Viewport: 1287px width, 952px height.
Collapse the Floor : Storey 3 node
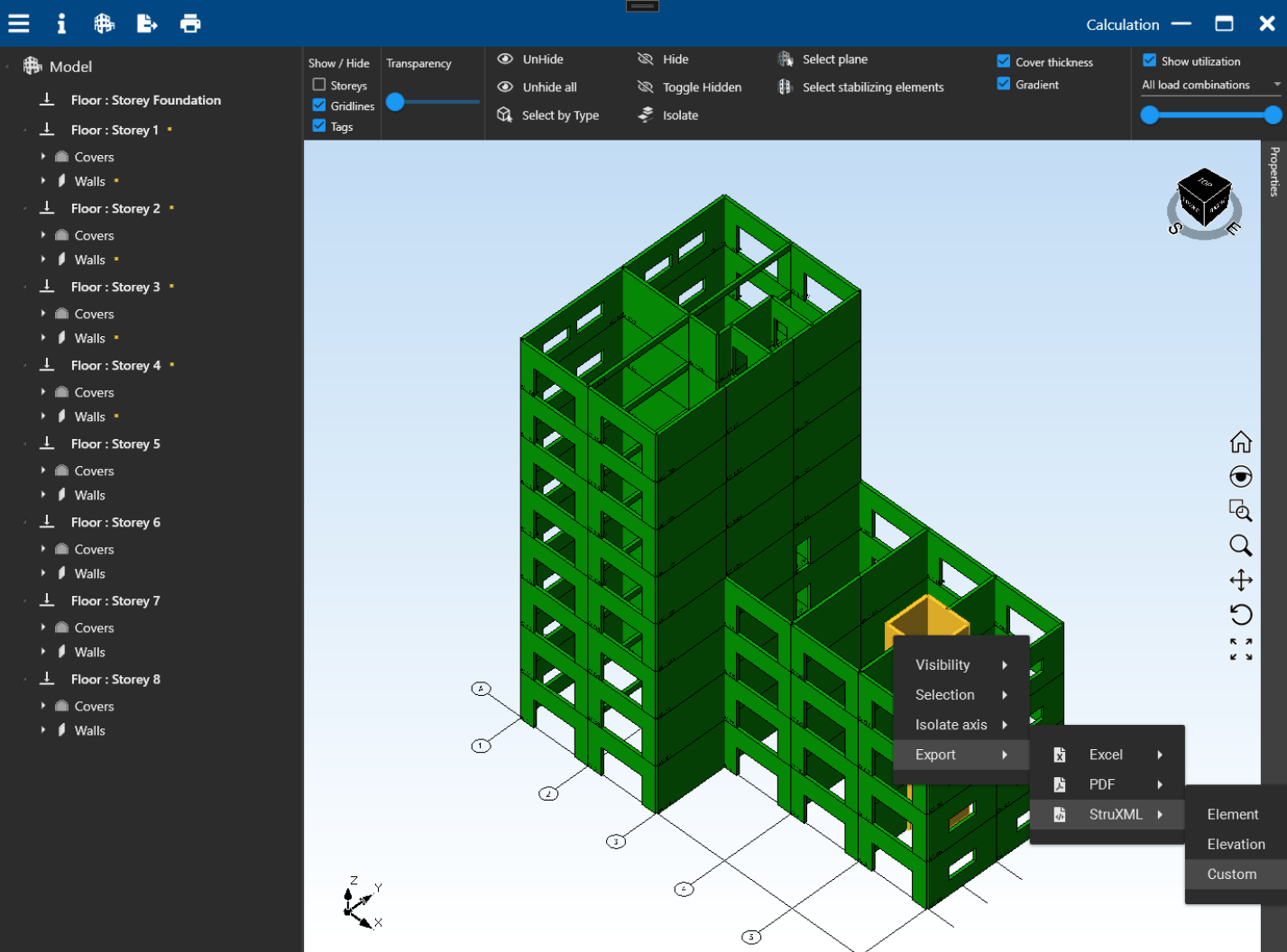tap(25, 288)
